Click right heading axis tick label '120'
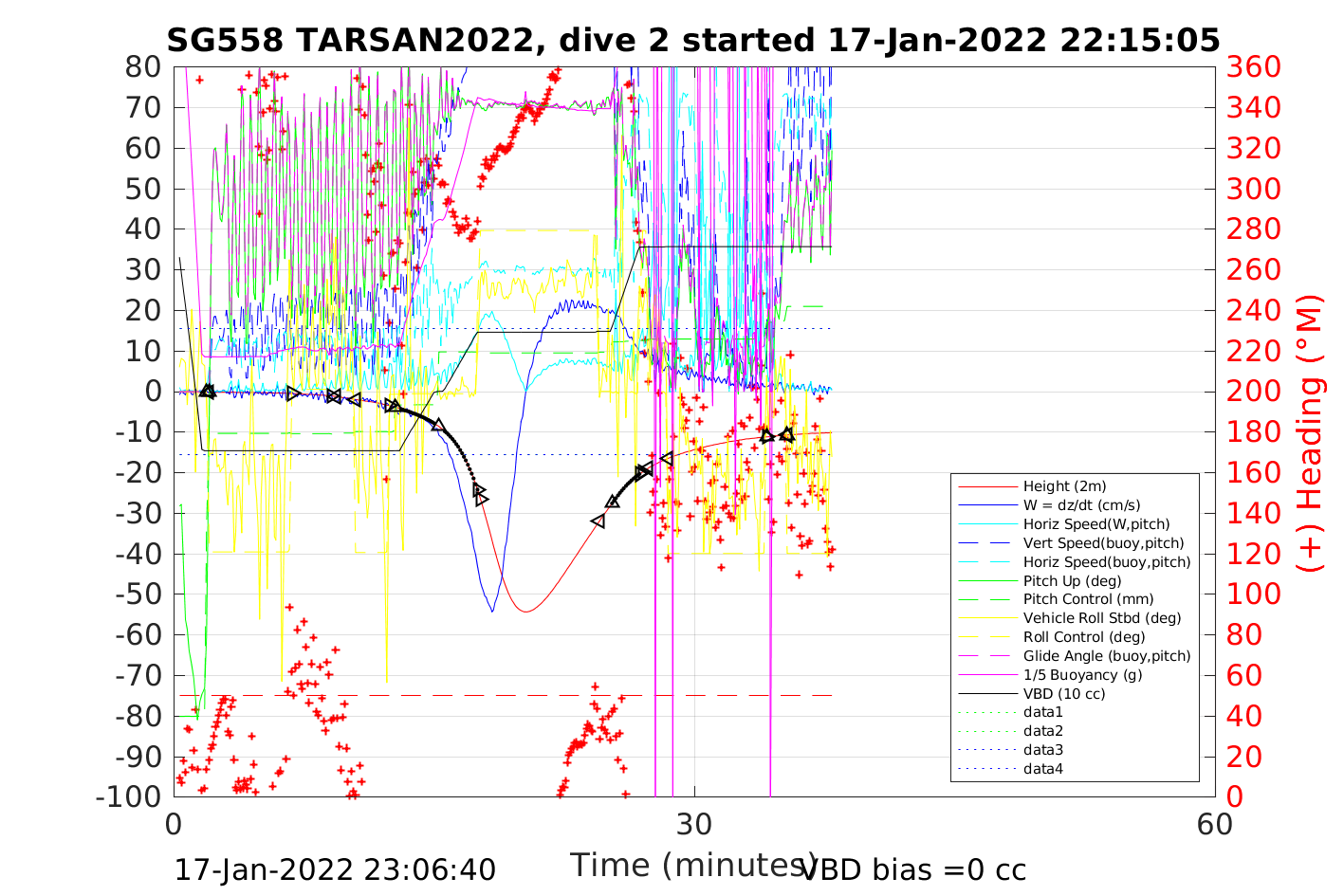This screenshot has width=1344, height=896. point(1254,553)
